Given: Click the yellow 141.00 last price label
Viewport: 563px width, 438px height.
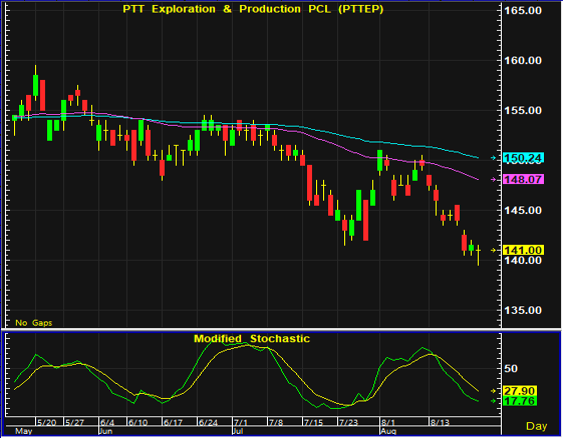Looking at the screenshot, I should pos(523,250).
